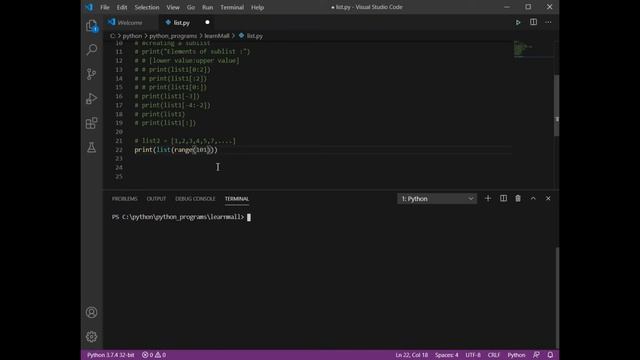Open the Run and Debug view
The width and height of the screenshot is (640, 360).
91,98
